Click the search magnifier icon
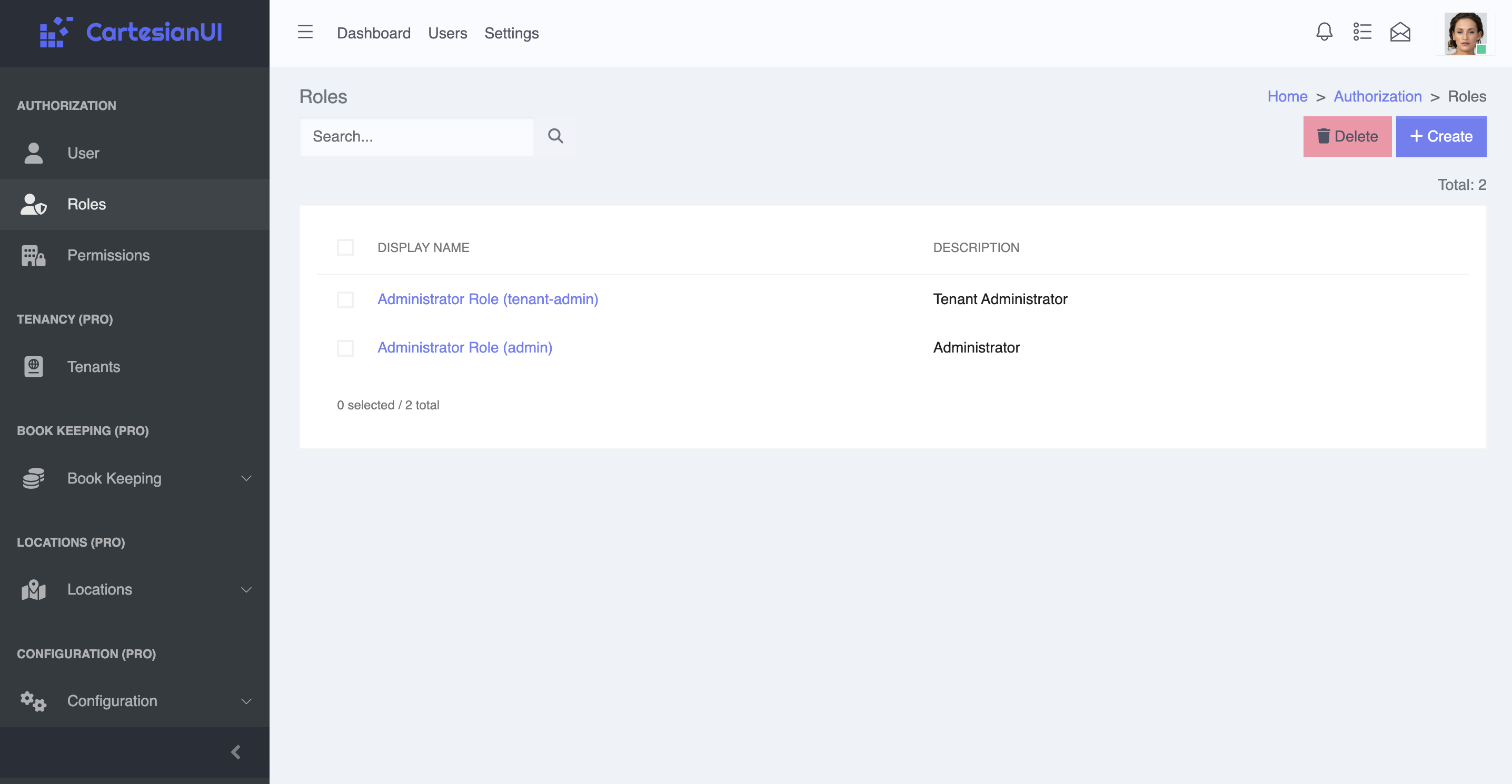The width and height of the screenshot is (1512, 784). tap(555, 136)
